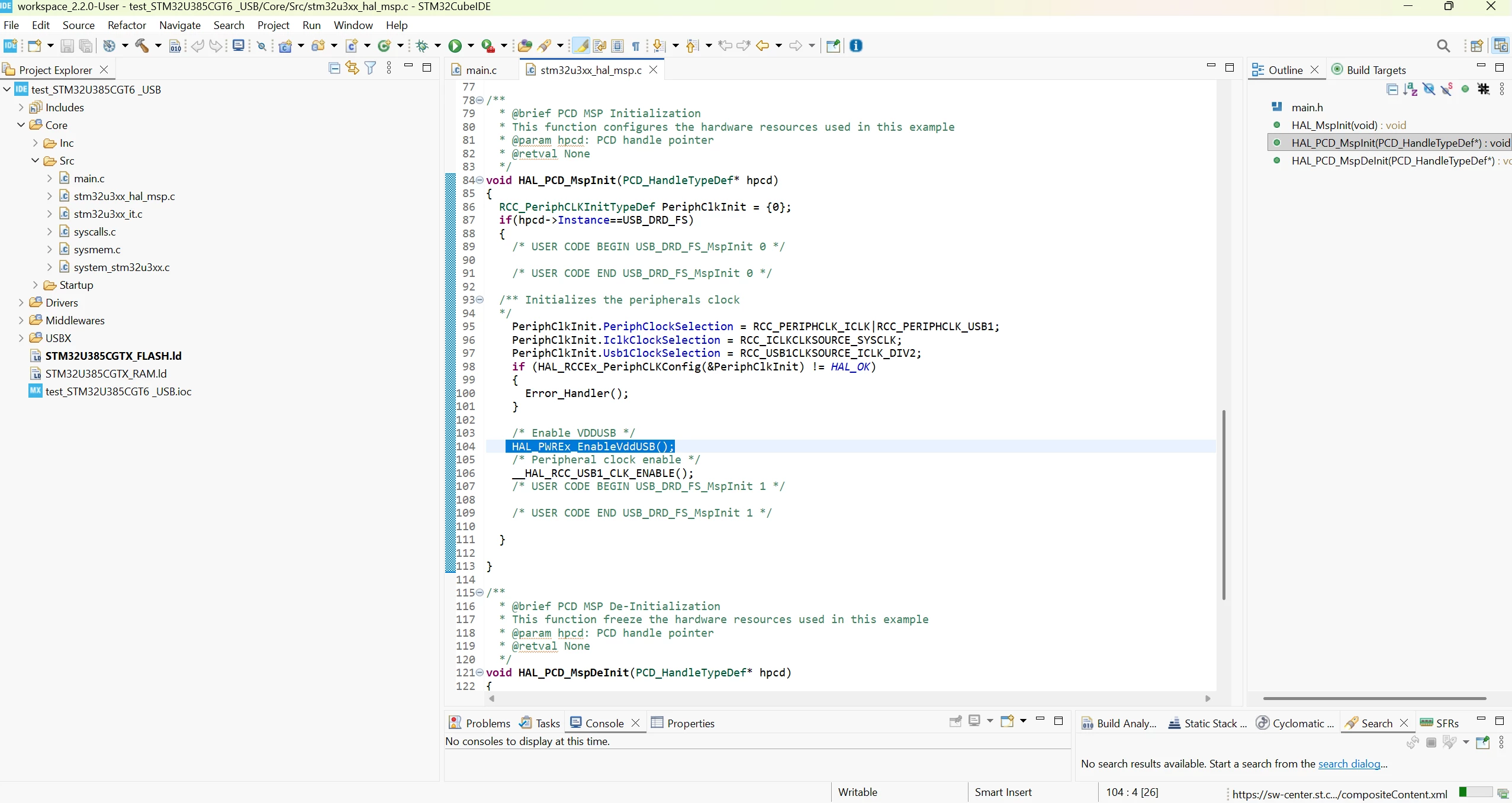Toggle Word Wrap button in the toolbar
This screenshot has height=803, width=1512.
[x=599, y=46]
